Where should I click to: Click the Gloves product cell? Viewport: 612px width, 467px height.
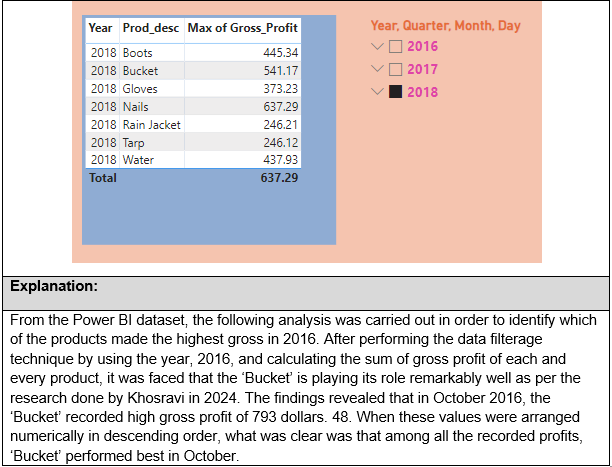140,89
